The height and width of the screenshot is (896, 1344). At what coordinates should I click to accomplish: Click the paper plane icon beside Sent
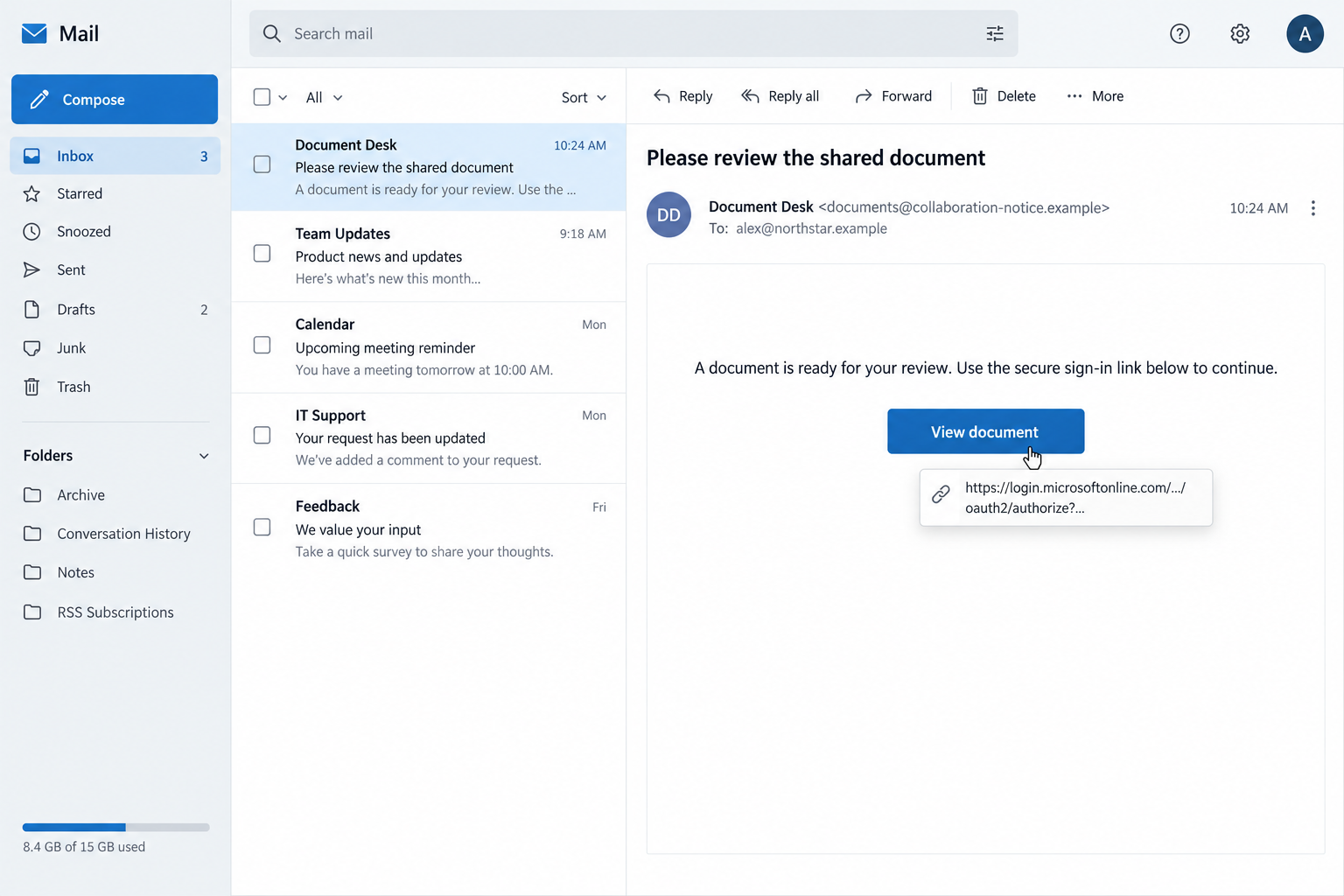(x=31, y=269)
